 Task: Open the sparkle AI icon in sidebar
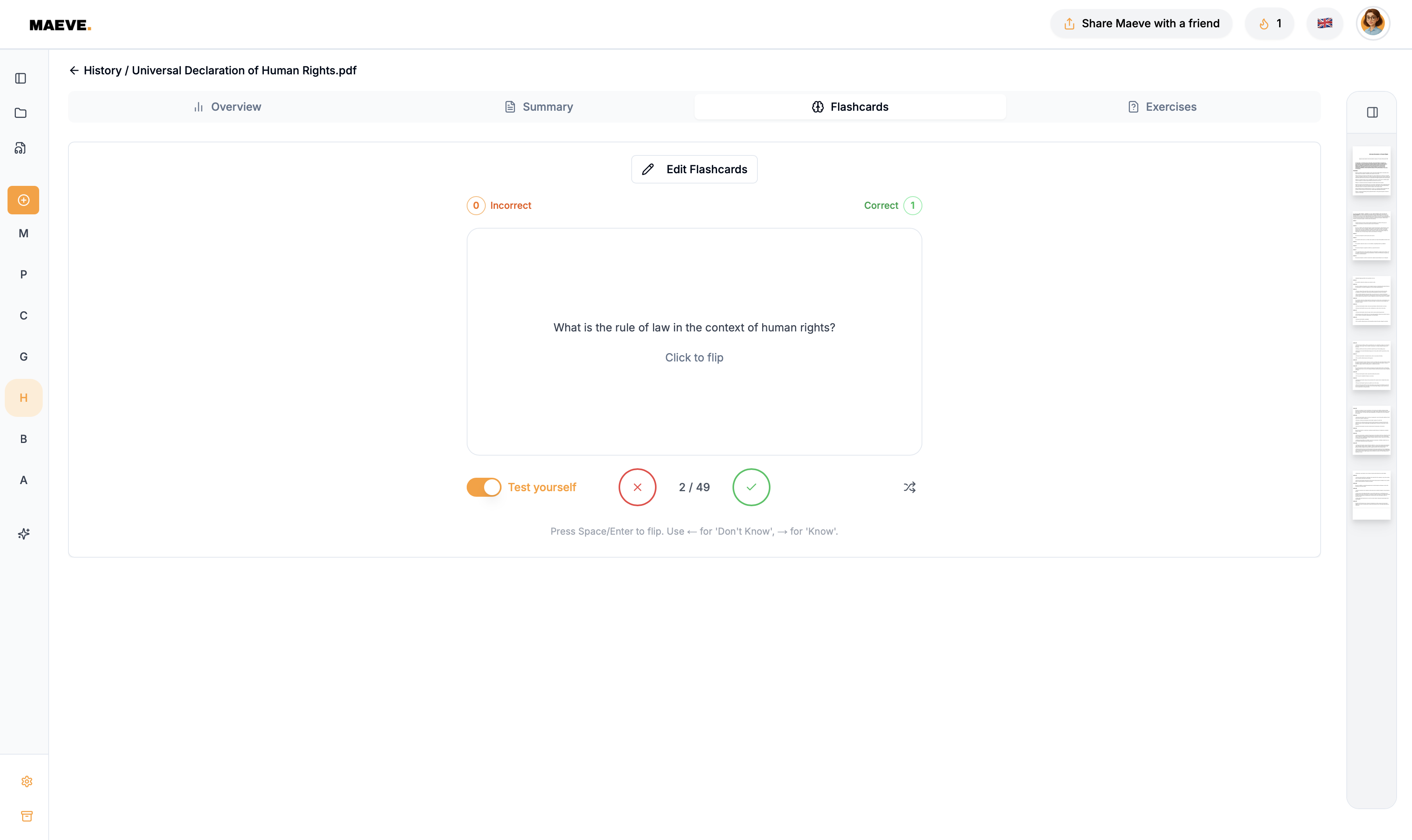23,534
